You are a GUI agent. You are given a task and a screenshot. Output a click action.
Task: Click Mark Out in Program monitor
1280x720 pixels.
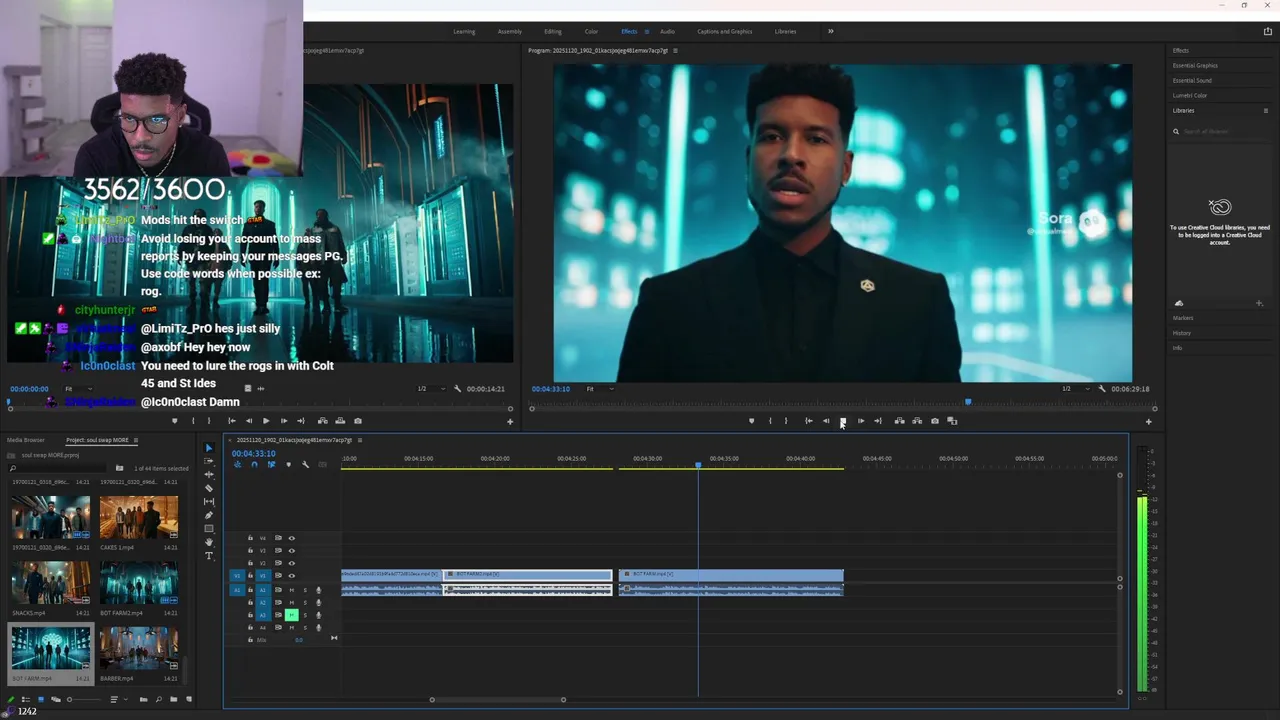click(786, 421)
